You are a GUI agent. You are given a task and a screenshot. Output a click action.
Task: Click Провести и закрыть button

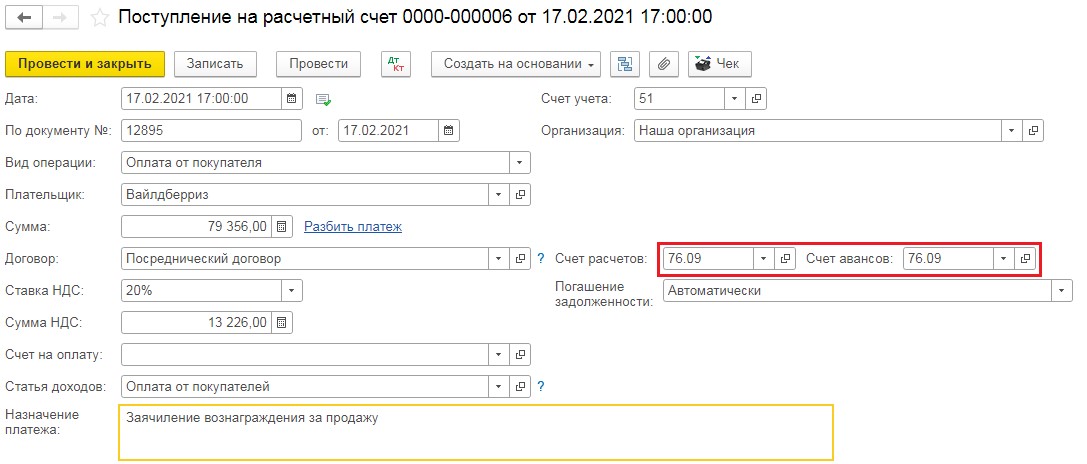(x=85, y=64)
